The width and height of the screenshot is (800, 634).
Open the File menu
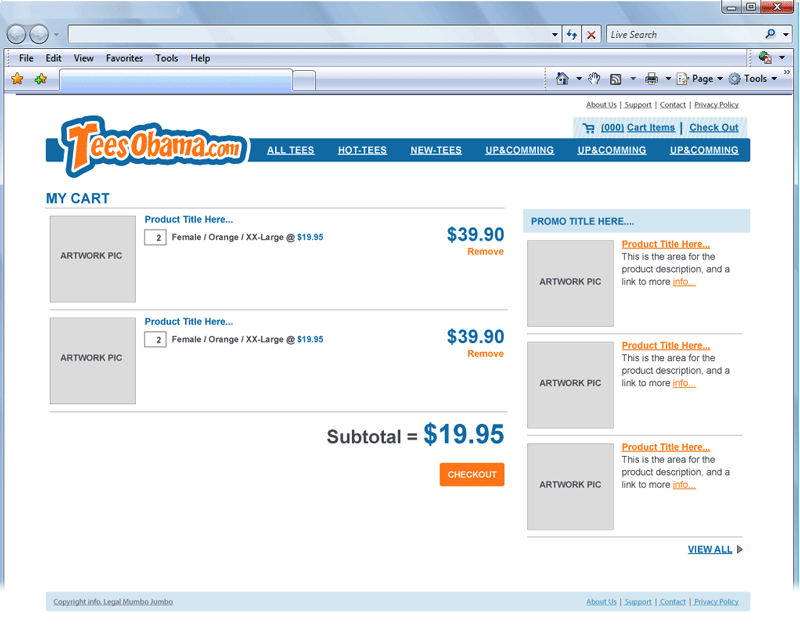pyautogui.click(x=26, y=58)
